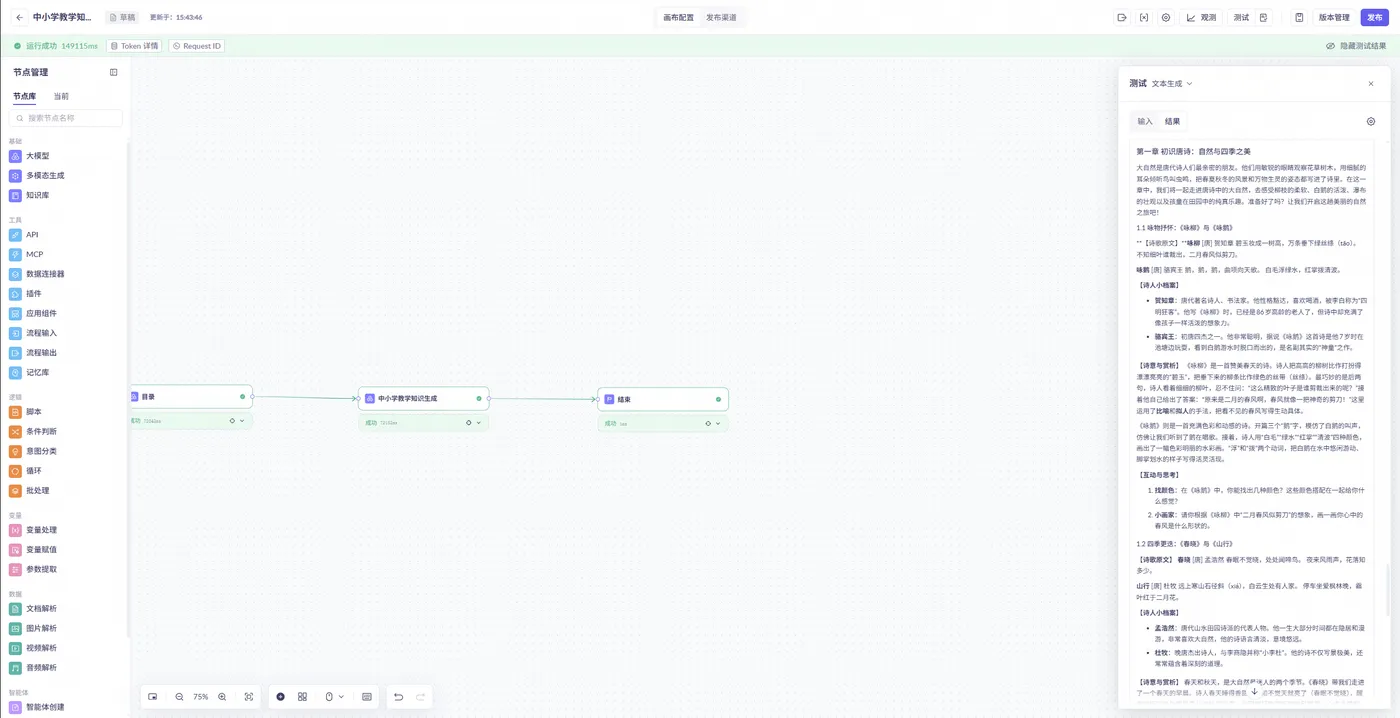Switch to 发布渠道 tab
The height and width of the screenshot is (718, 1400).
721,17
